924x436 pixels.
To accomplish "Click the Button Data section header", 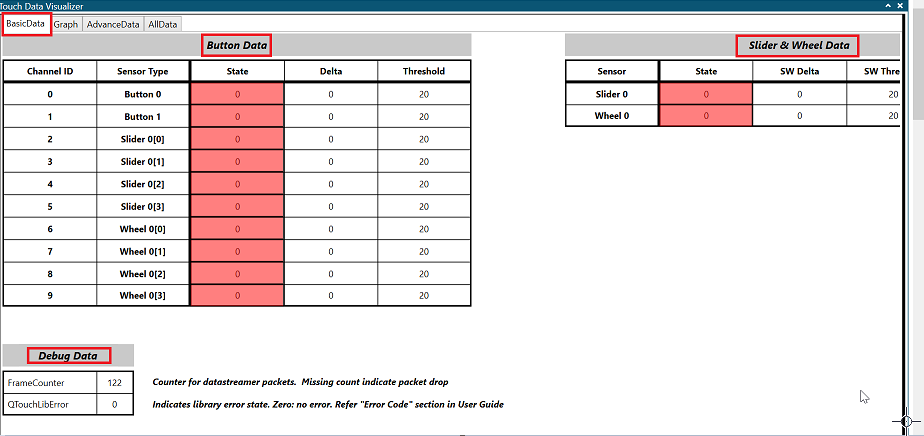I will point(237,45).
